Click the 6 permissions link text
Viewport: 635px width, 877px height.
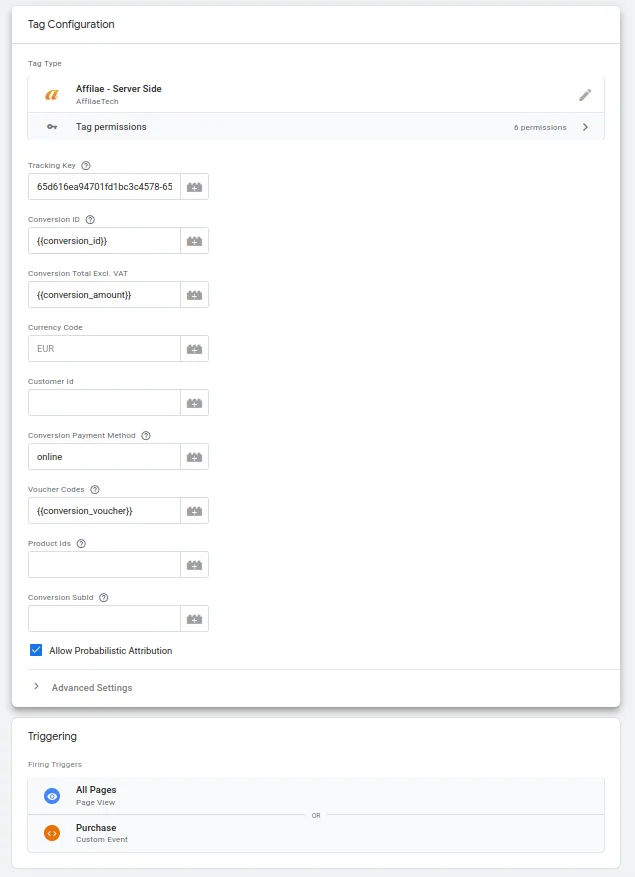point(540,128)
